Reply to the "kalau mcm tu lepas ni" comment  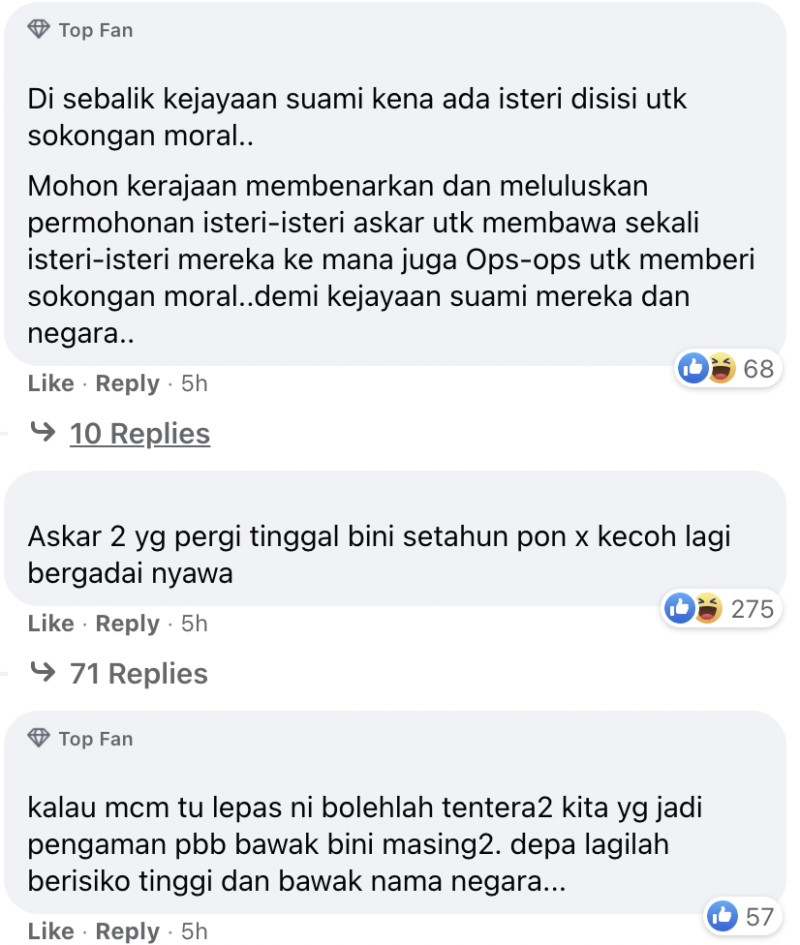click(127, 932)
